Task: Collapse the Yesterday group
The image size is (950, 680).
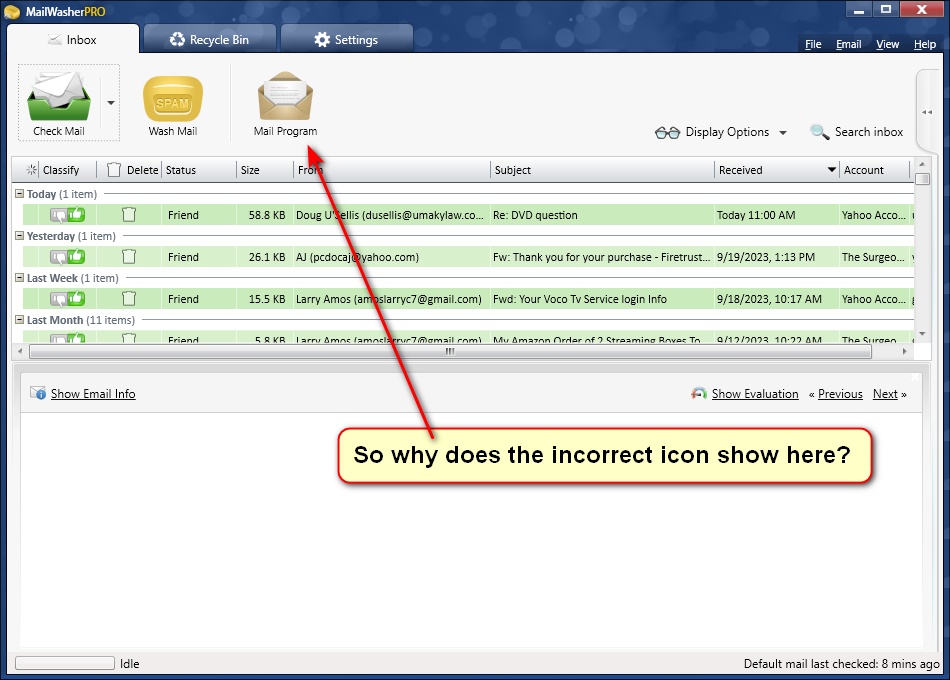Action: click(19, 236)
